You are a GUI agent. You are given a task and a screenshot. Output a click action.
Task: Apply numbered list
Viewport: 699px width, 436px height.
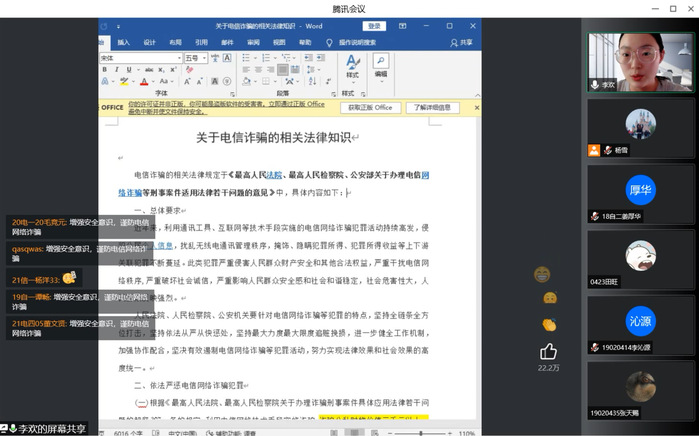[x=266, y=58]
